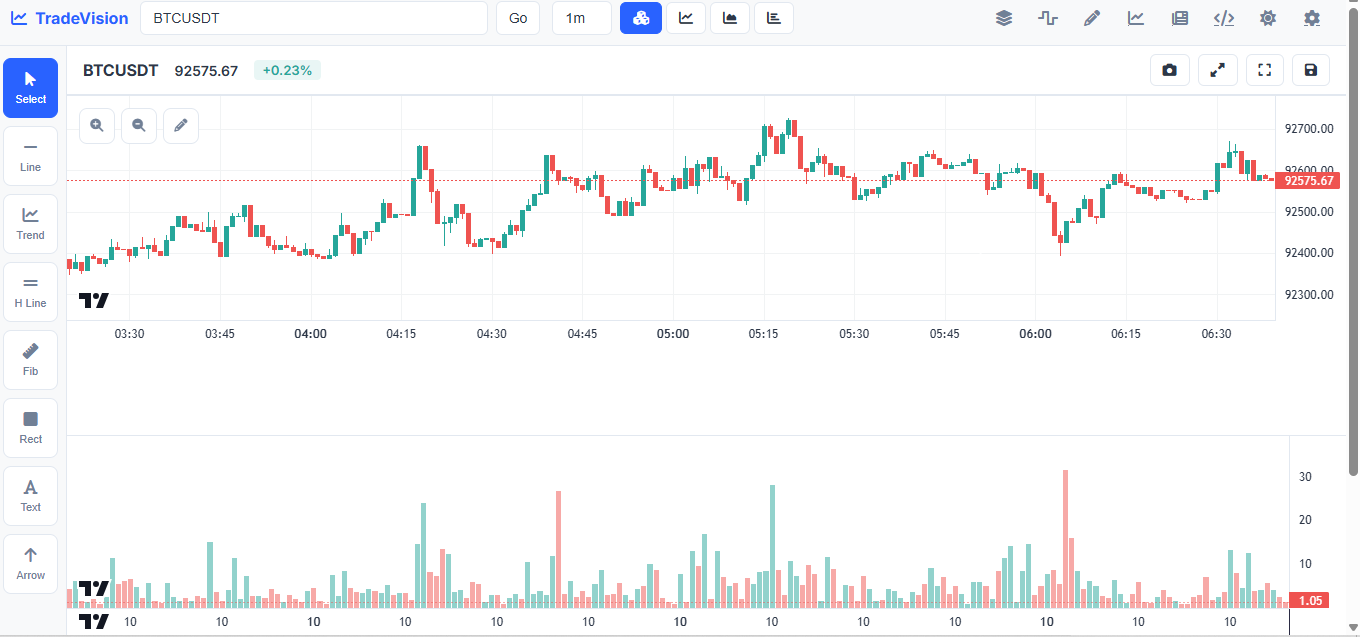Viewport: 1360px width, 637px height.
Task: Toggle bar chart view mode
Action: pos(773,17)
